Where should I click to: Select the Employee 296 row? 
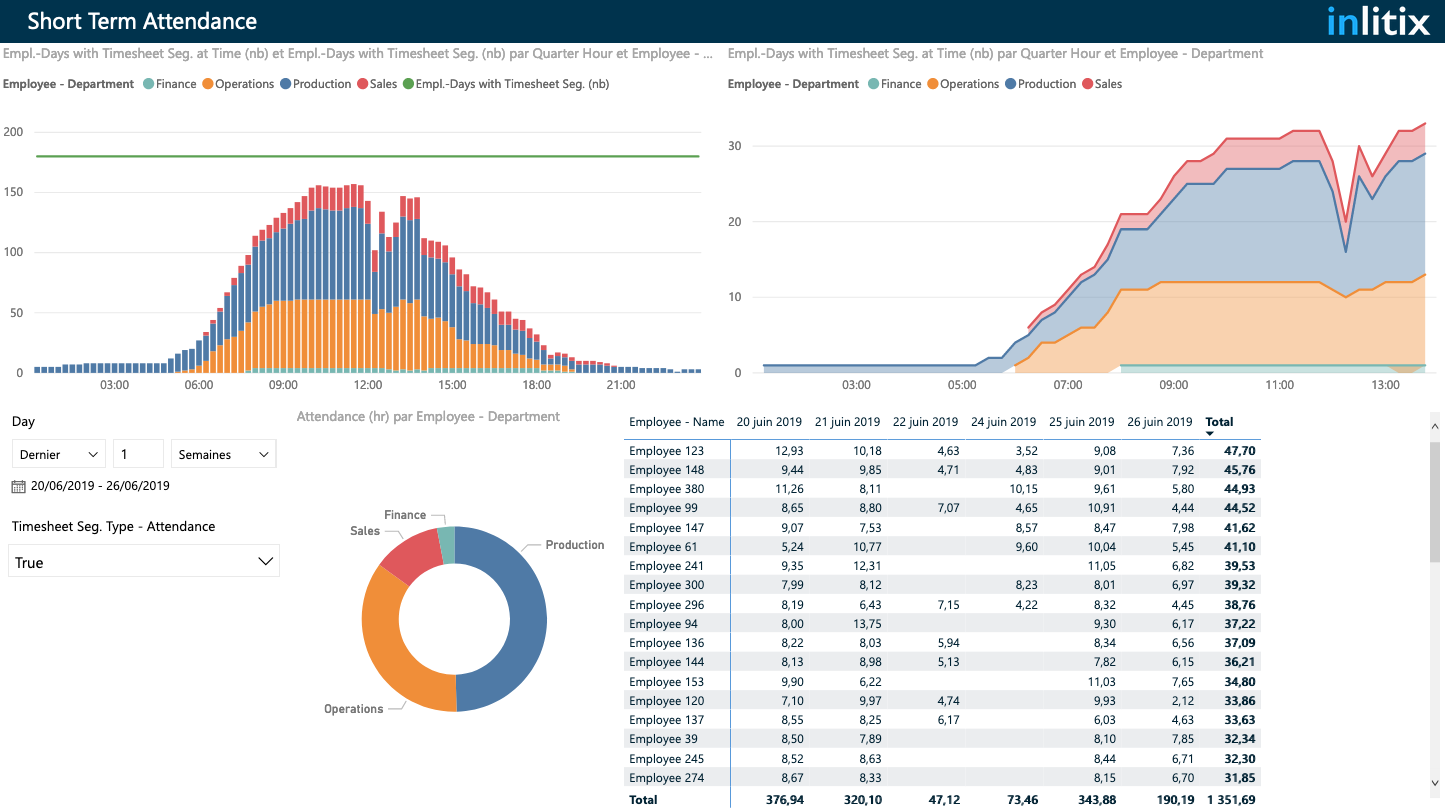943,605
